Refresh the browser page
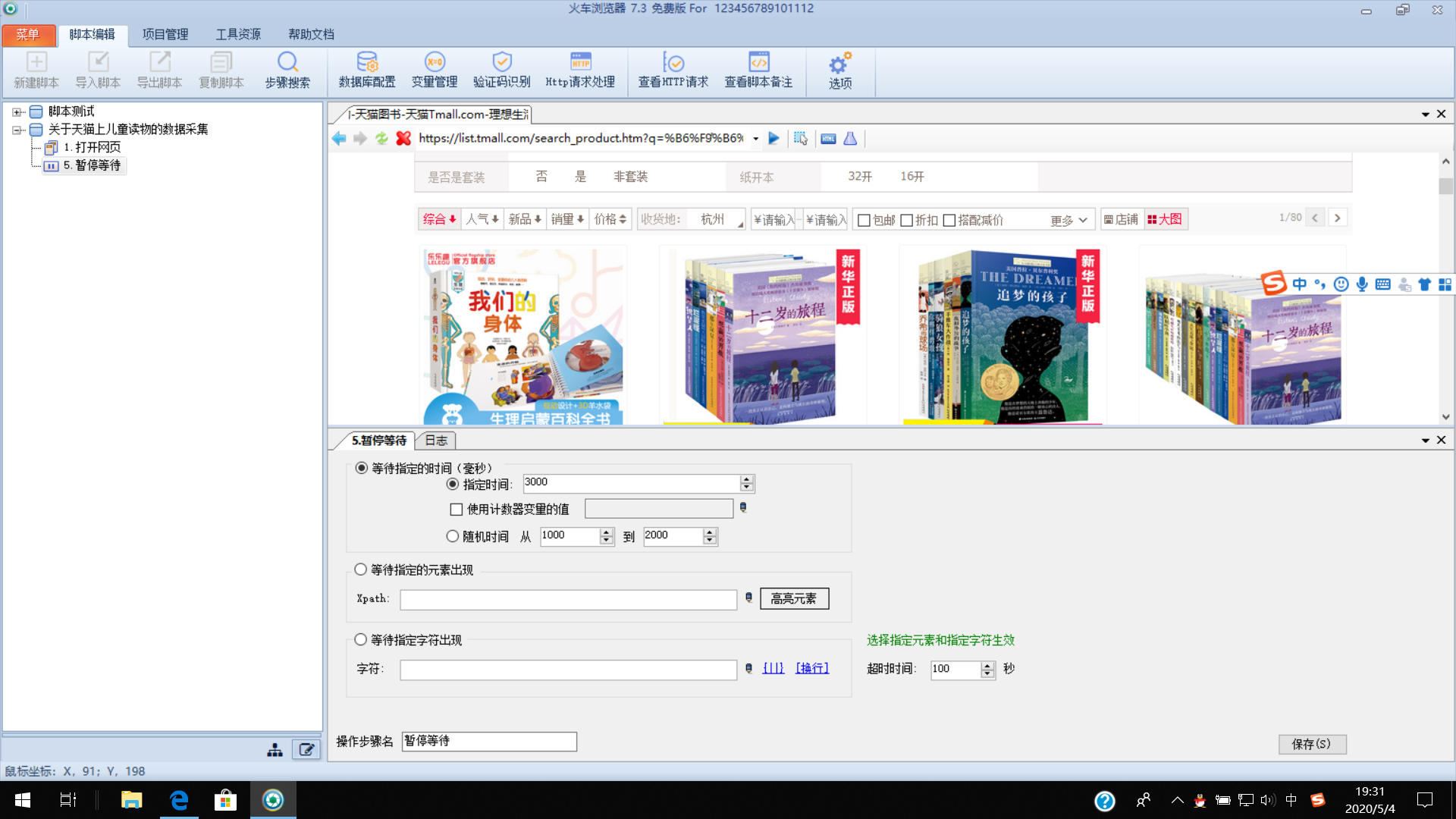This screenshot has width=1456, height=819. 381,138
